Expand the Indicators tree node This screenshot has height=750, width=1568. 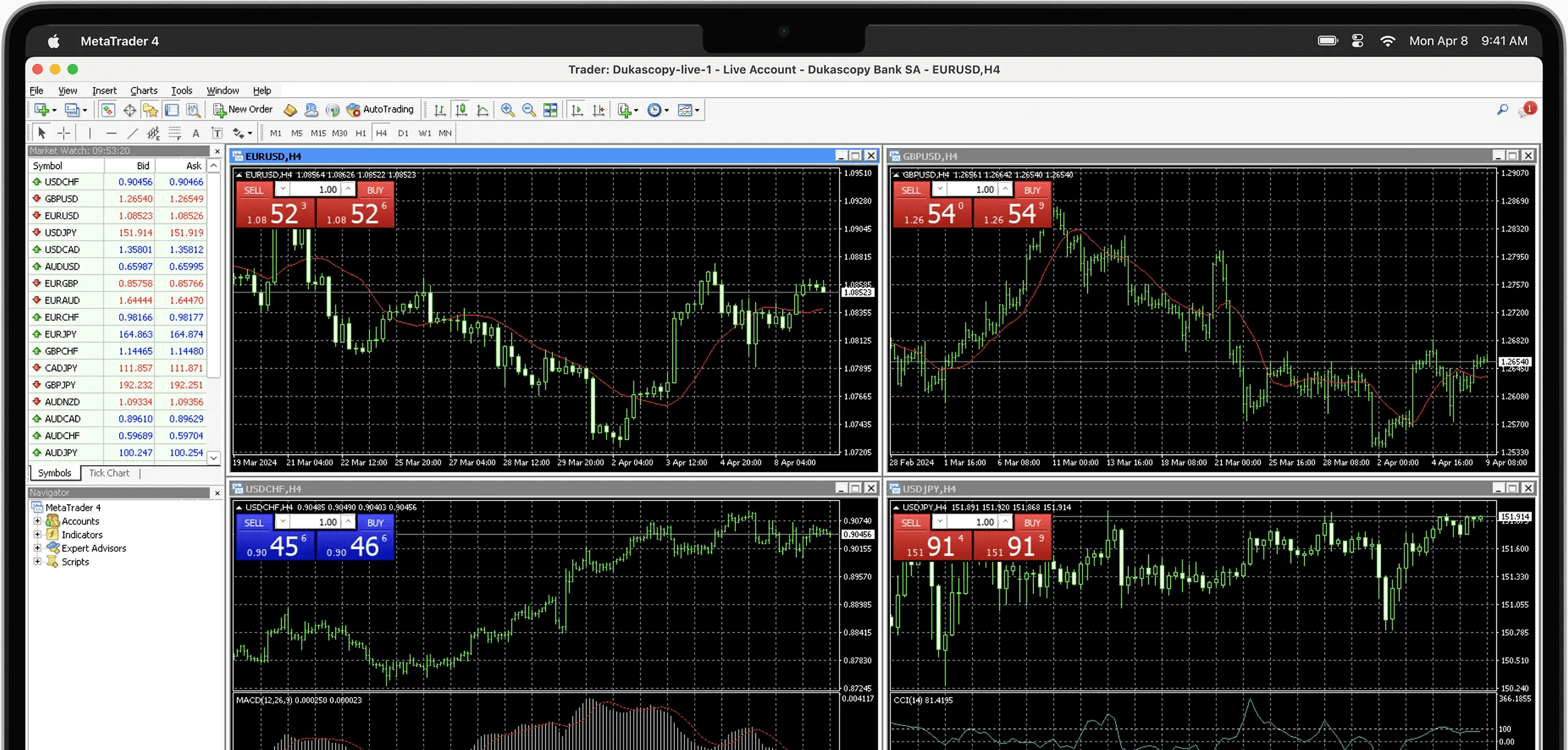click(38, 534)
